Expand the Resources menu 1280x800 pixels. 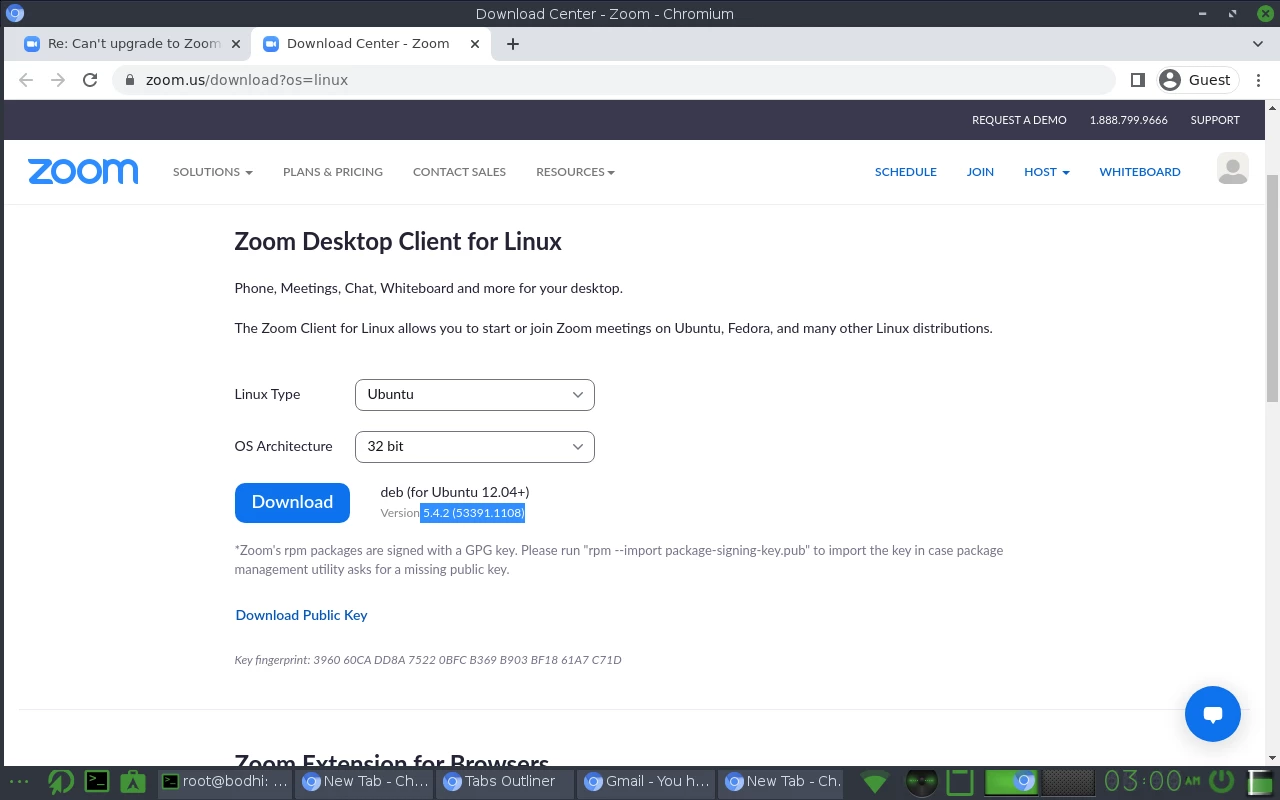click(575, 172)
